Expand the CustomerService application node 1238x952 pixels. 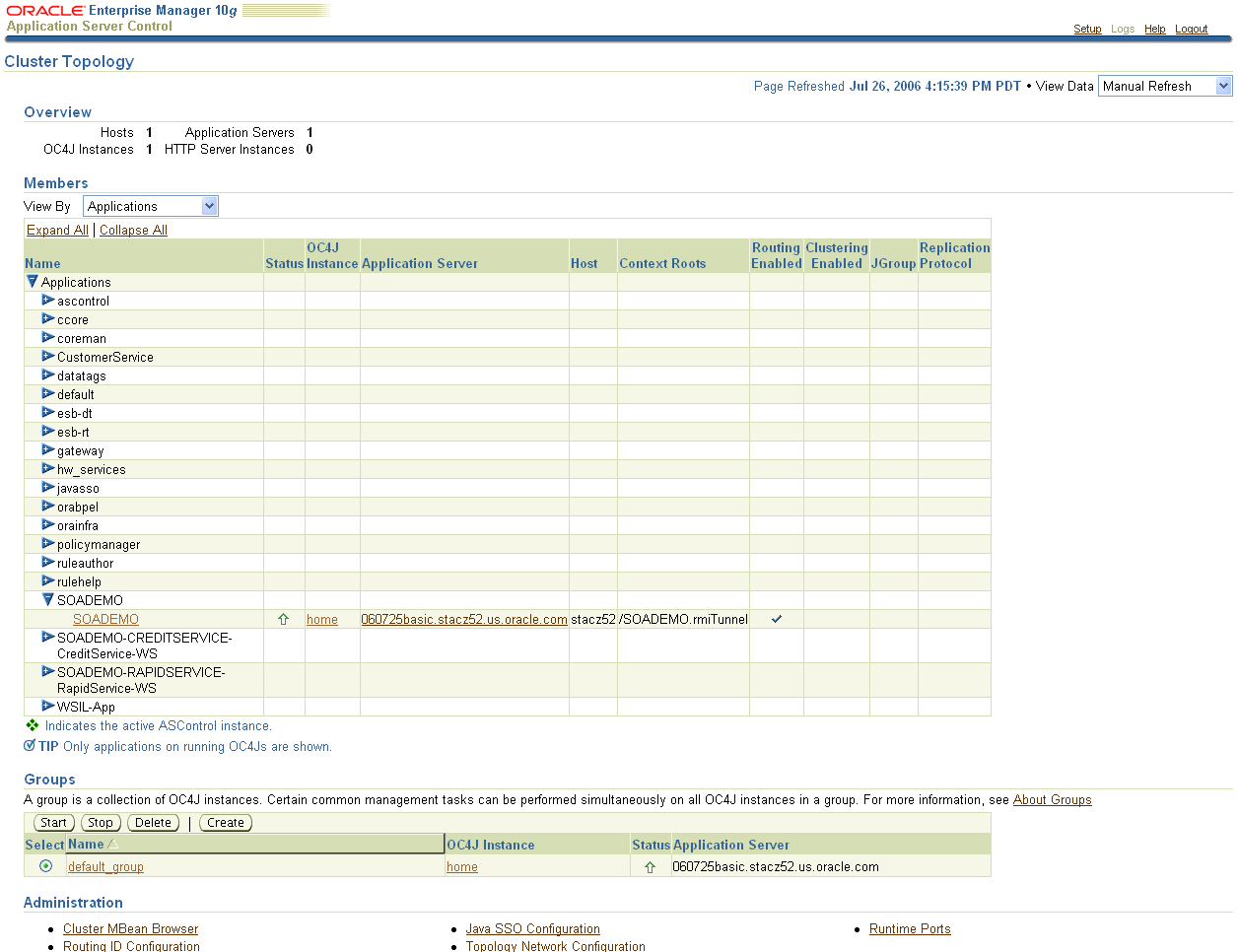pos(47,357)
